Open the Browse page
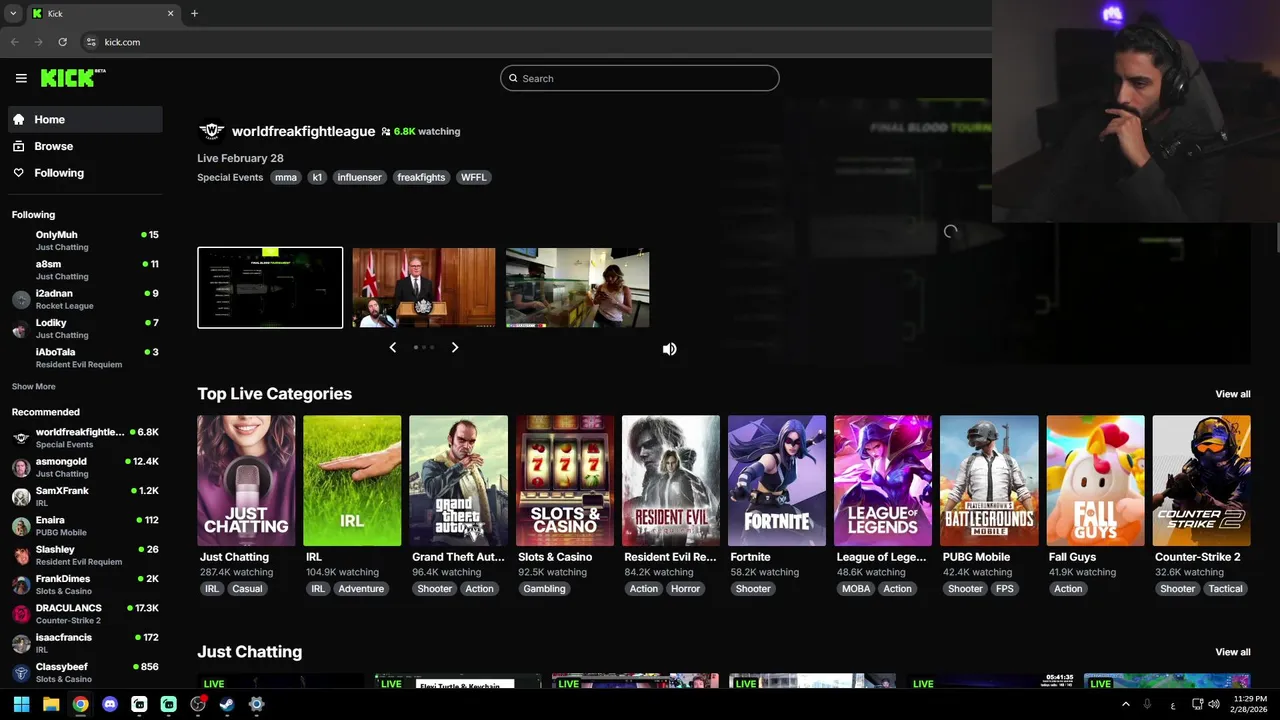The width and height of the screenshot is (1280, 720). pos(85,146)
